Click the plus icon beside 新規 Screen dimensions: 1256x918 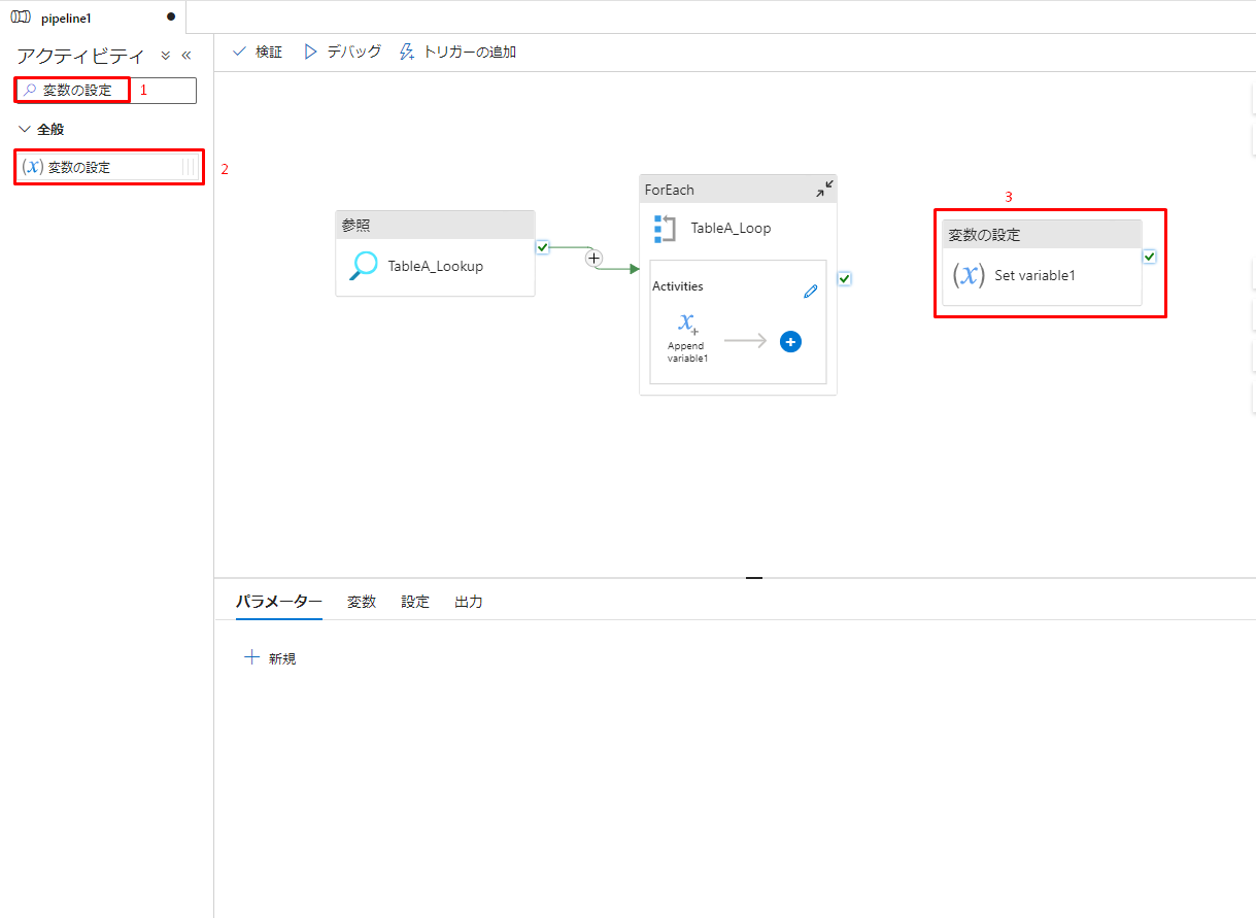click(251, 657)
